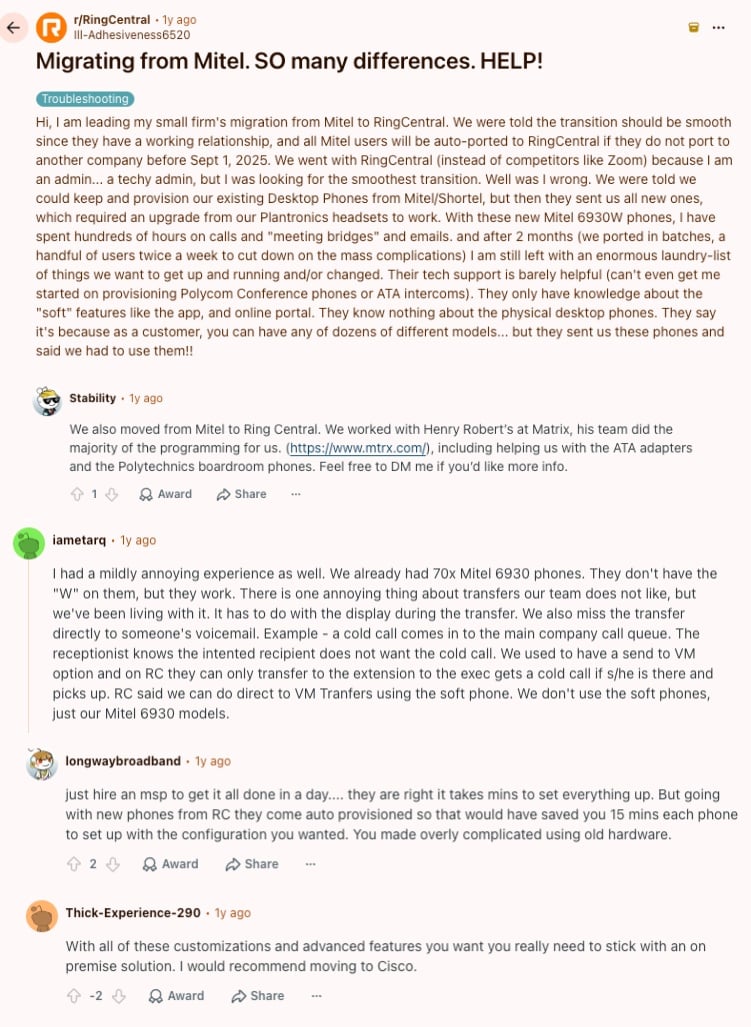Upvote Thick-Experience-290's comment
This screenshot has width=751, height=1027.
(x=74, y=996)
